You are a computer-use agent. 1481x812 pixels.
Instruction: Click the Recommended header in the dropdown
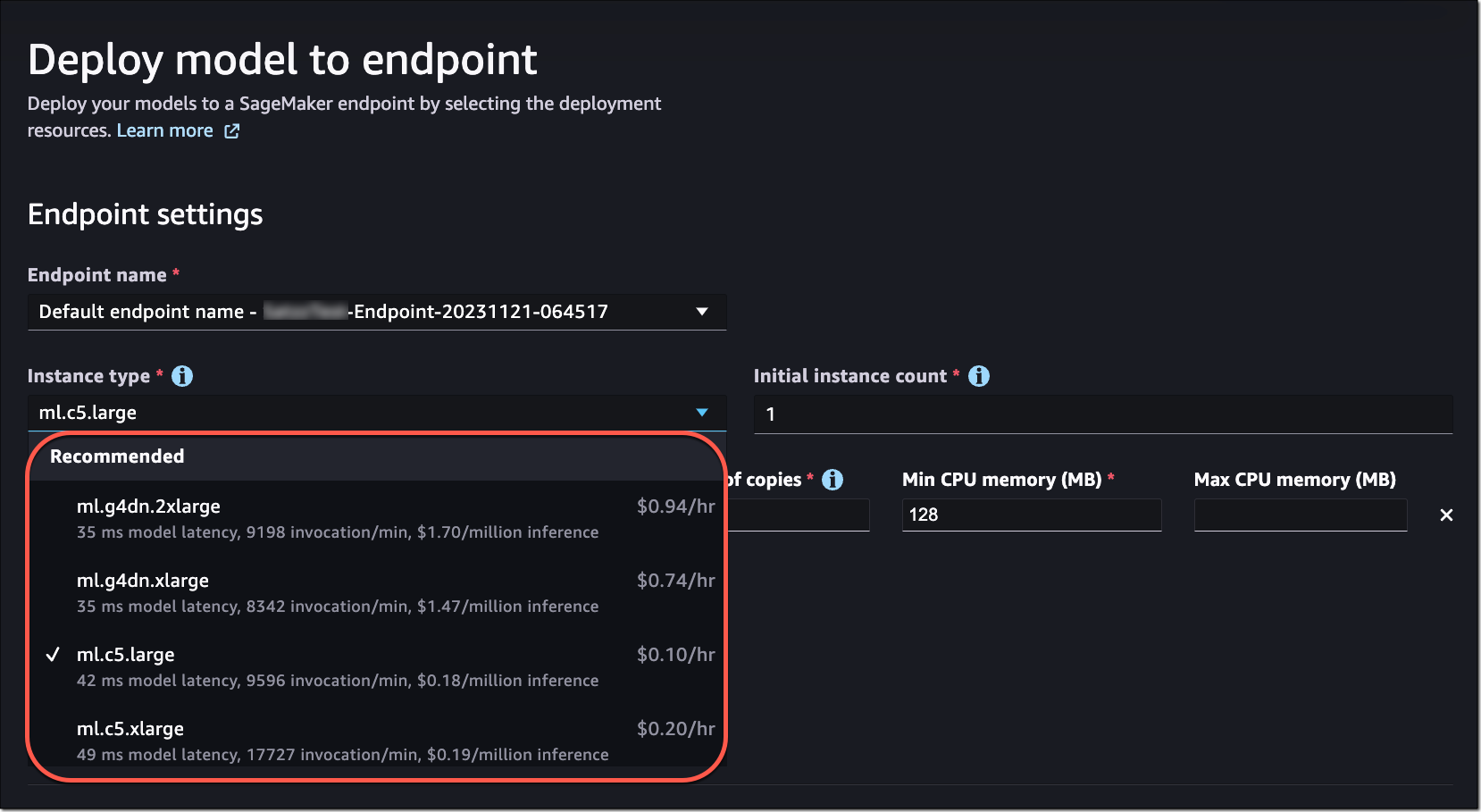coord(117,456)
